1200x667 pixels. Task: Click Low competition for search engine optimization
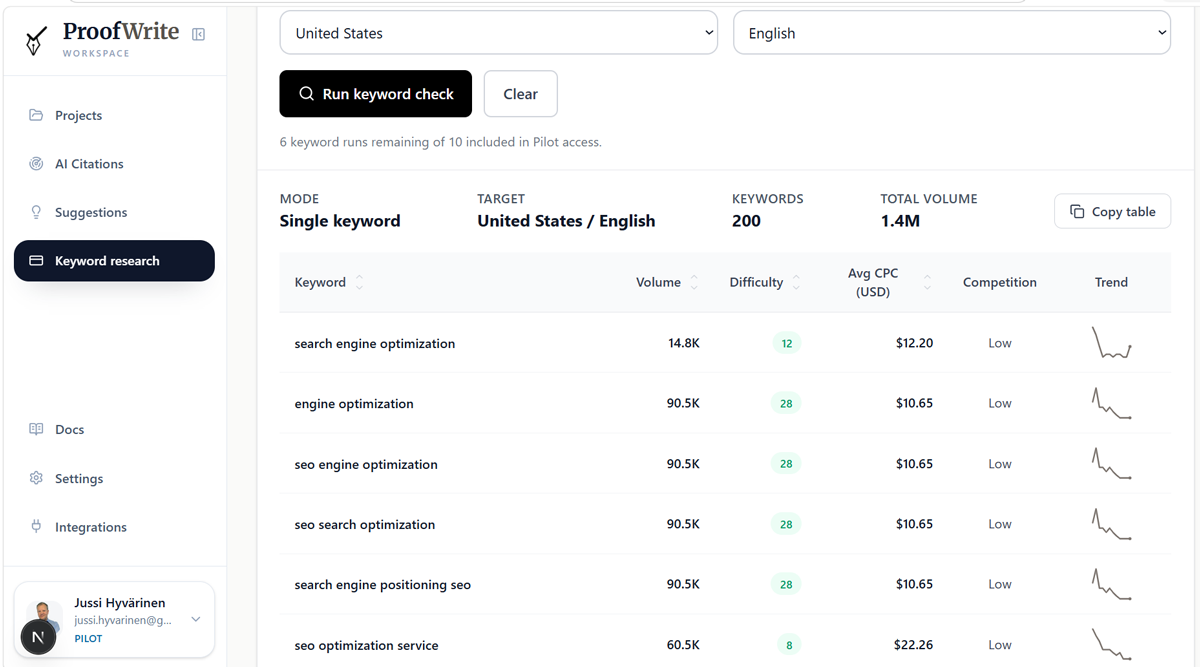1000,343
